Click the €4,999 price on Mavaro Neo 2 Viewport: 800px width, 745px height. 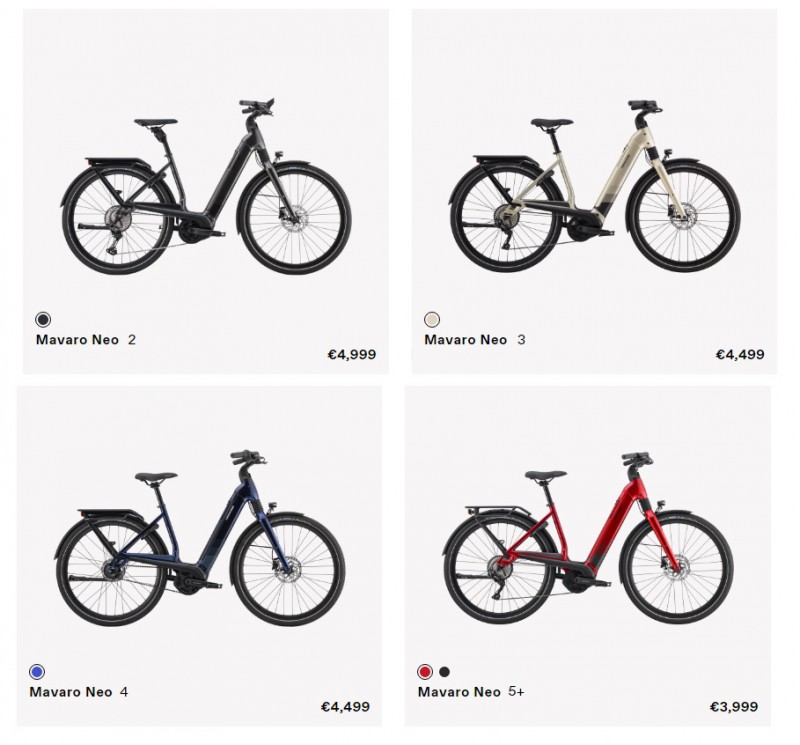(x=352, y=354)
